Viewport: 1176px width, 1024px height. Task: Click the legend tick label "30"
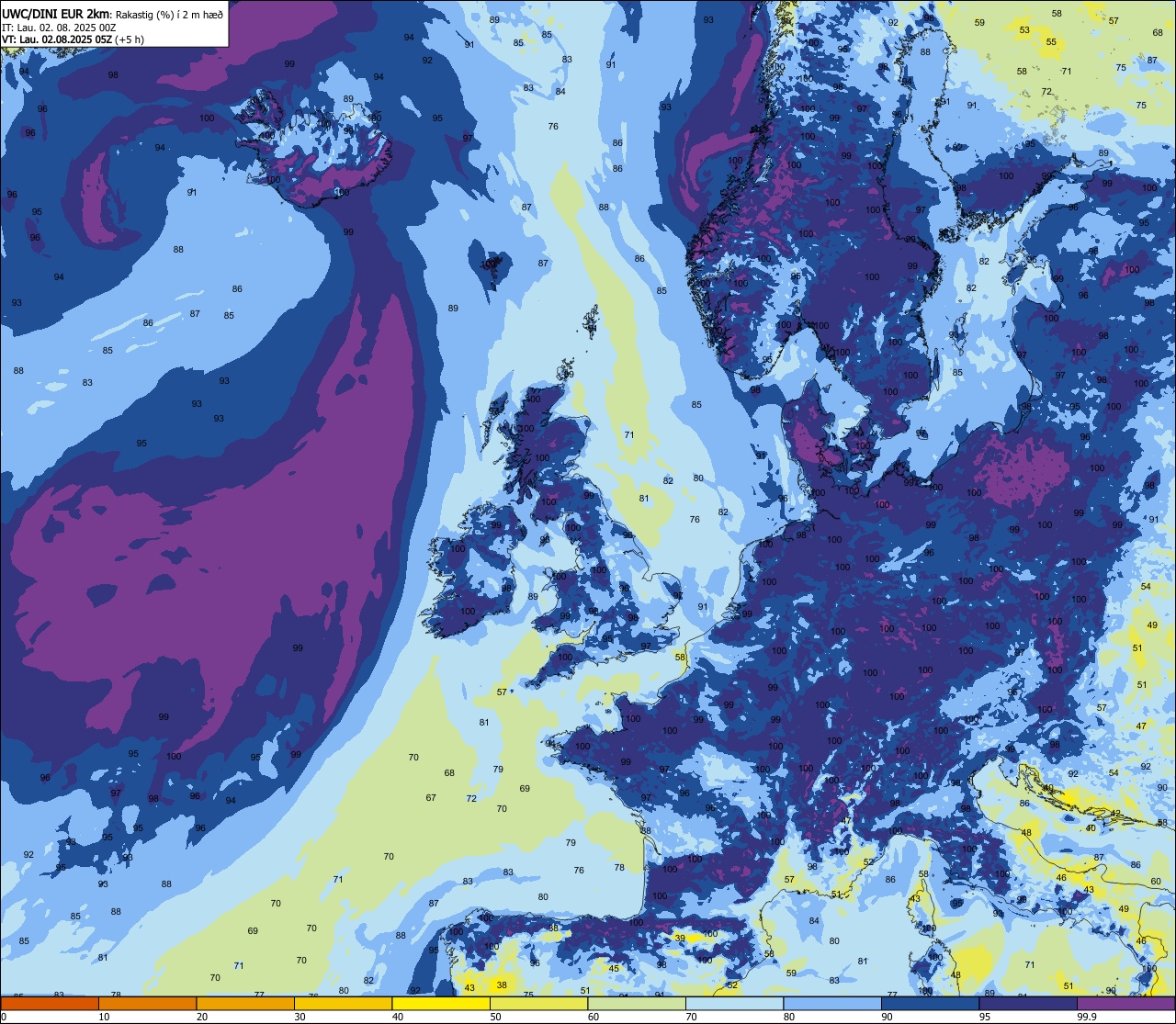point(300,1017)
